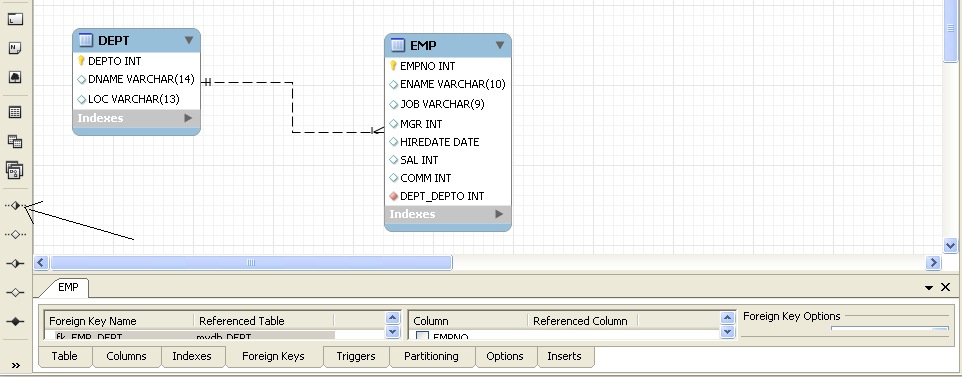Viewport: 962px width, 377px height.
Task: Expand the vertical toolbar overflow chevron
Action: pyautogui.click(x=15, y=365)
